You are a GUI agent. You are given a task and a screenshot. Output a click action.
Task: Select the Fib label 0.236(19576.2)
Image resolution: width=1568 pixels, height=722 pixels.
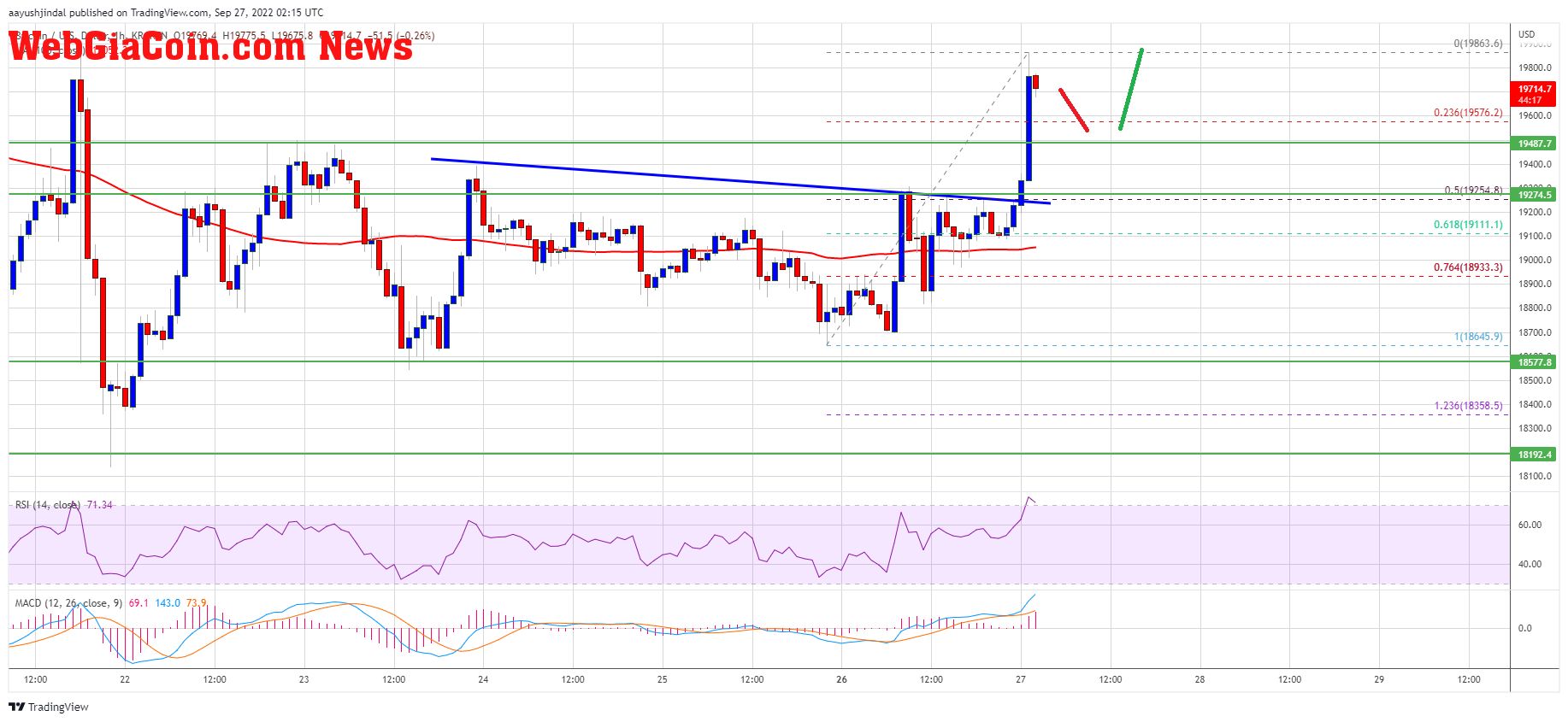pos(1468,113)
